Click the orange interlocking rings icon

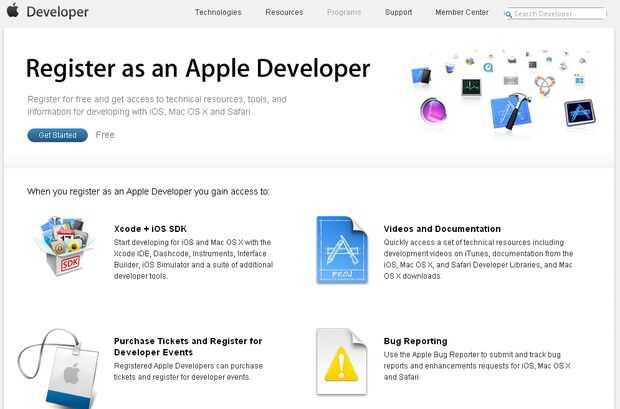[544, 85]
